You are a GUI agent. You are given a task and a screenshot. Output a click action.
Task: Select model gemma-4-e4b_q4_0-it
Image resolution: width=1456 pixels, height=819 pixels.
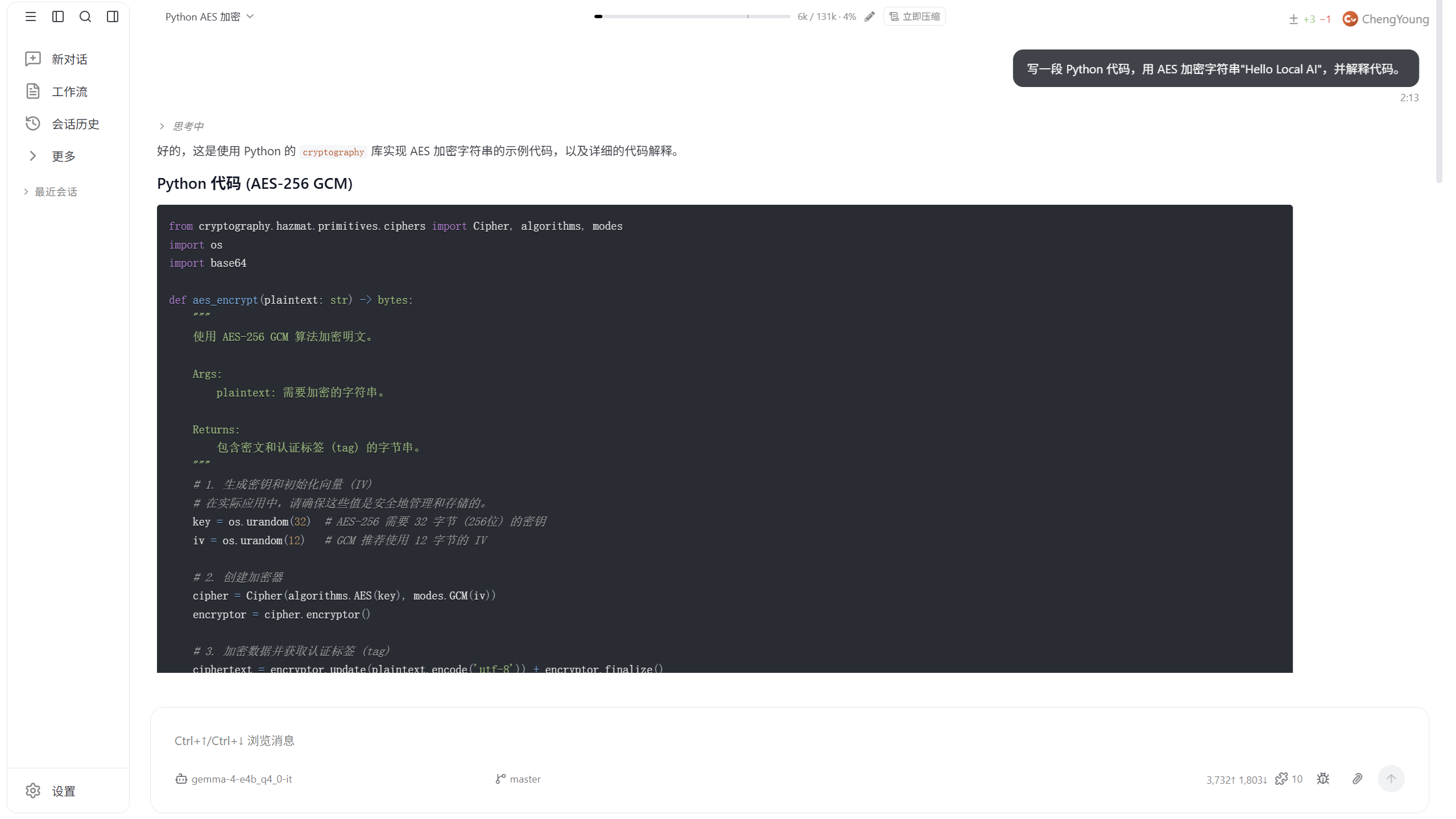234,779
